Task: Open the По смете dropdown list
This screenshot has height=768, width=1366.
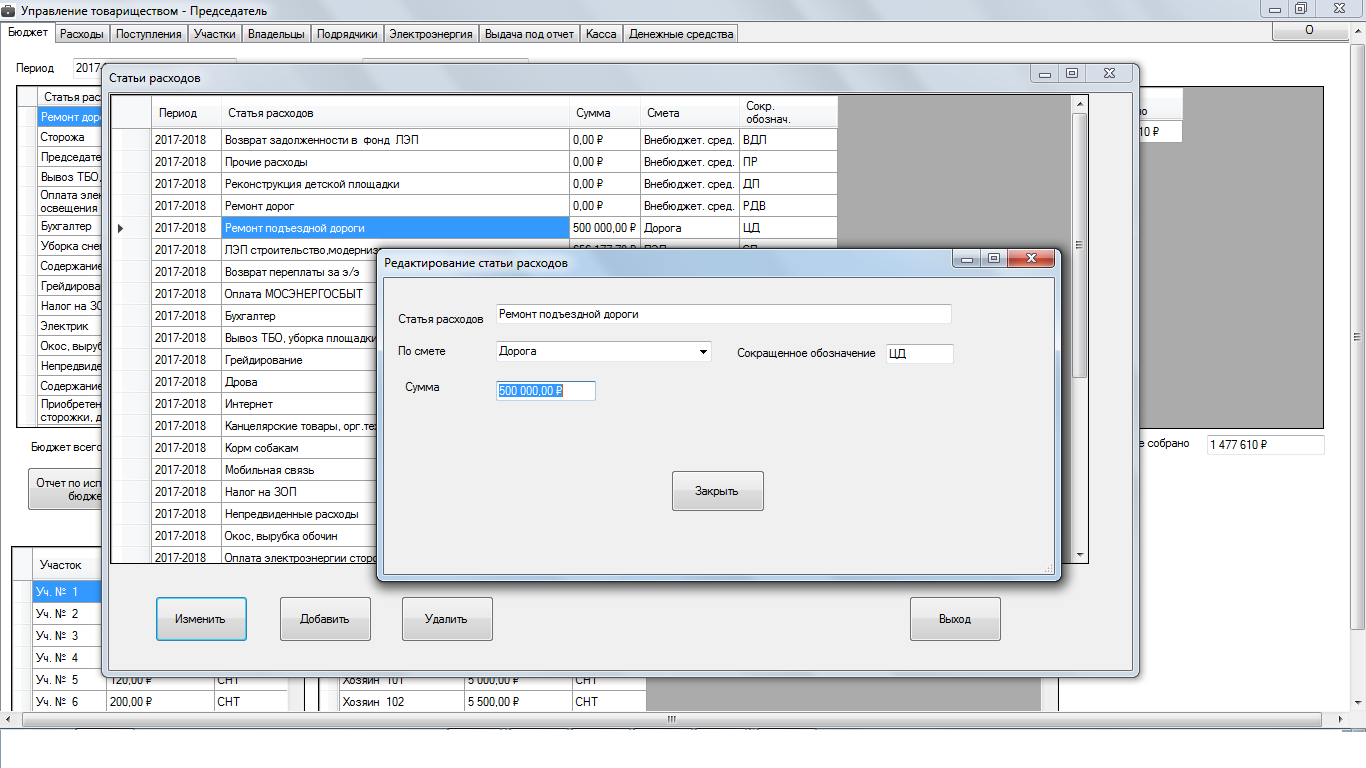Action: 703,352
